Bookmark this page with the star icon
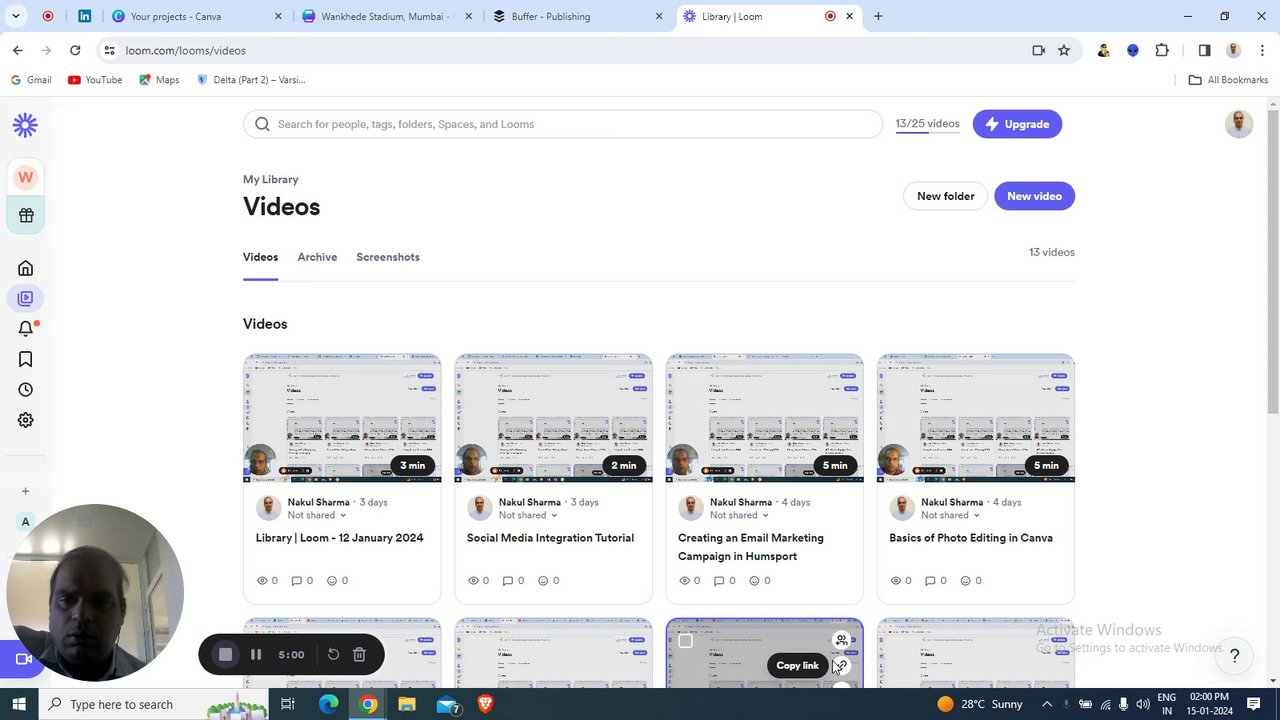1280x720 pixels. click(1064, 50)
